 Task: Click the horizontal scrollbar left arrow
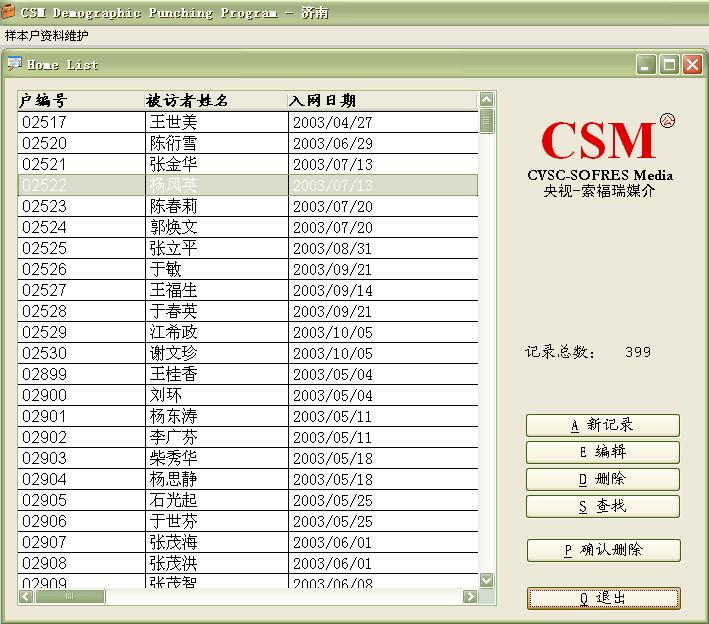click(26, 597)
